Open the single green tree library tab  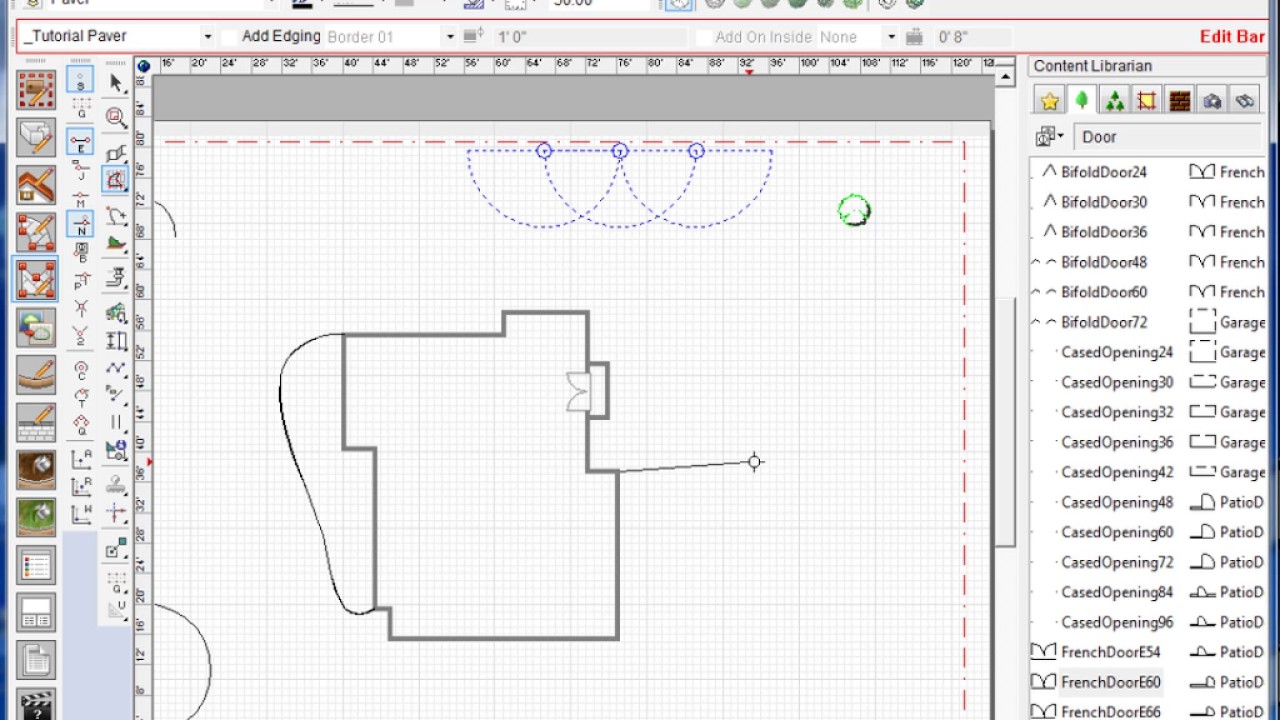[x=1081, y=100]
